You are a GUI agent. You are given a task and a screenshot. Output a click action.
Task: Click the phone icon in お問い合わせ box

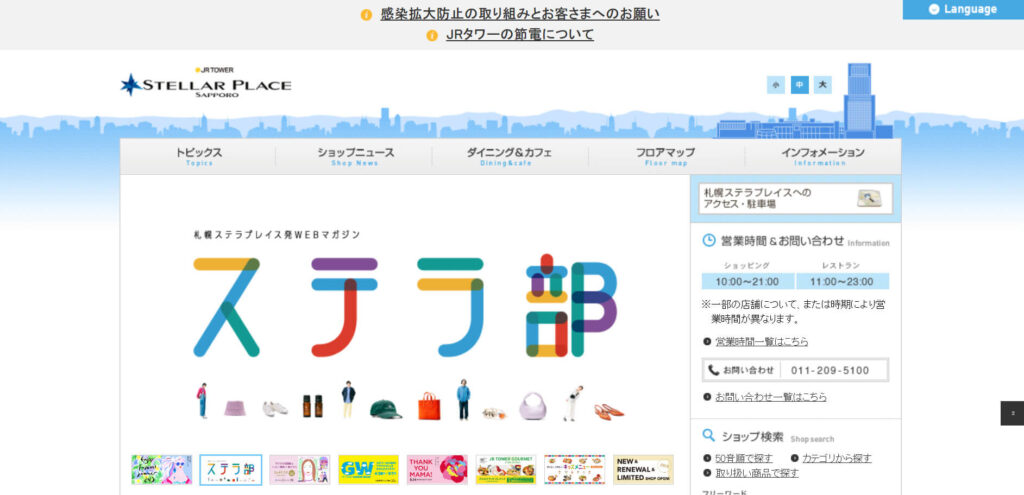[x=714, y=370]
